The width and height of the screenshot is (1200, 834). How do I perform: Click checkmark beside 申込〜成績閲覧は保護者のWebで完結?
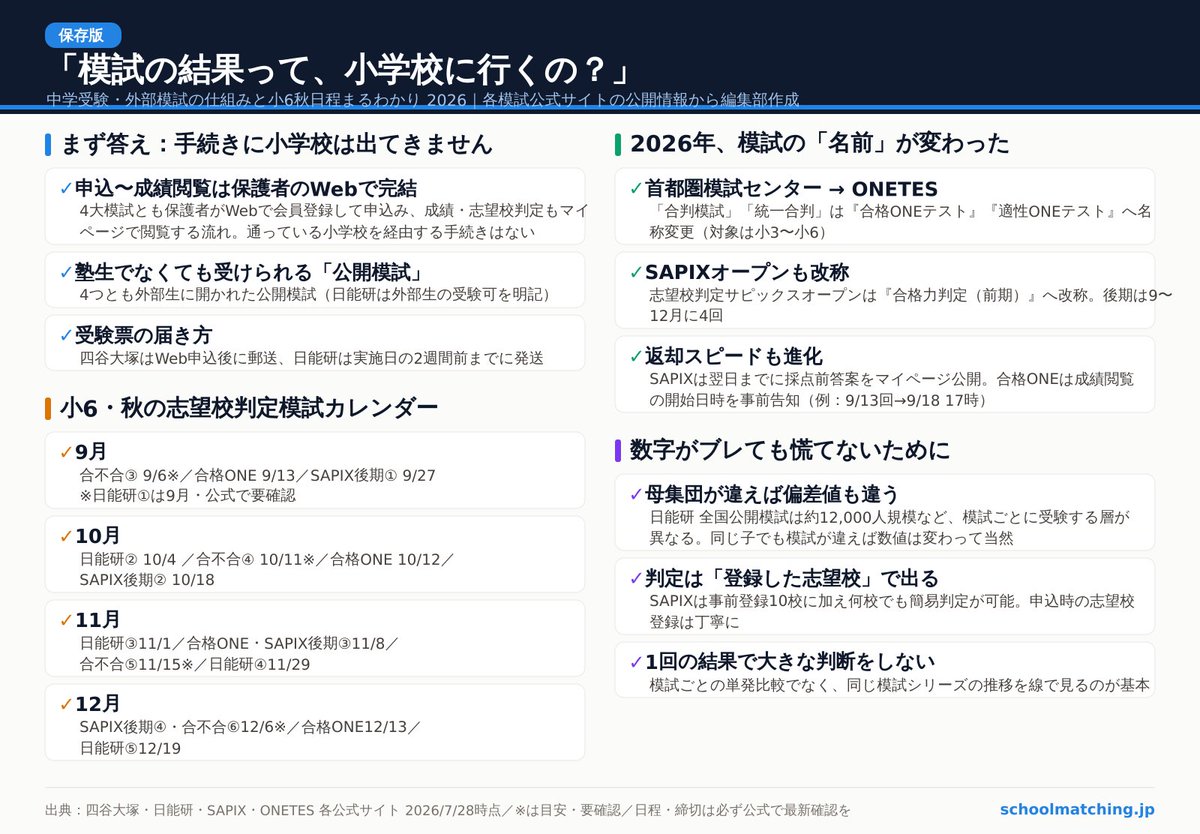[66, 189]
